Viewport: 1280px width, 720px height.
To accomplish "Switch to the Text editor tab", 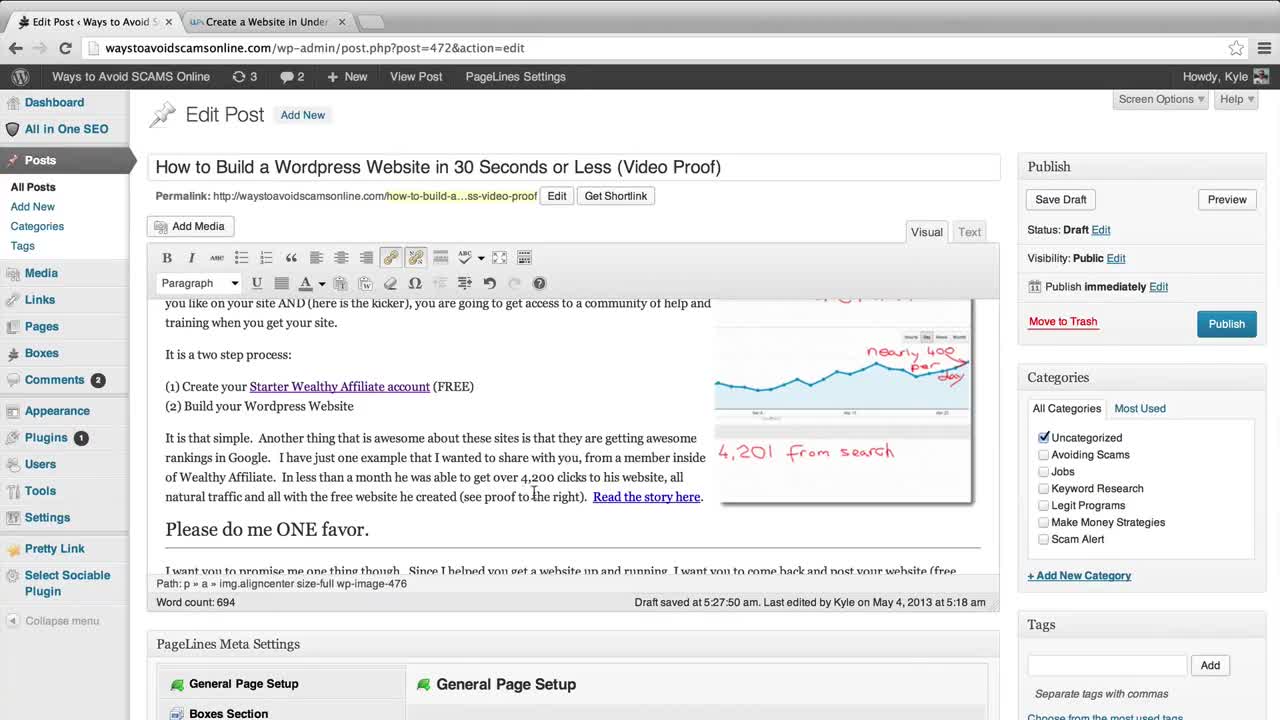I will pos(969,232).
